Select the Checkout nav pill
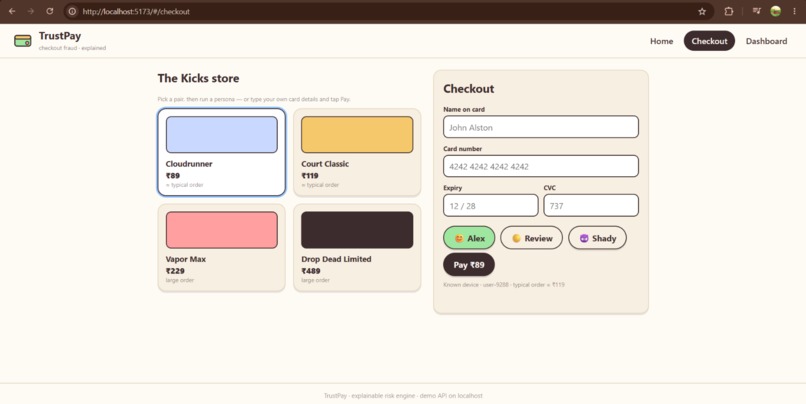This screenshot has width=806, height=404. coord(709,41)
